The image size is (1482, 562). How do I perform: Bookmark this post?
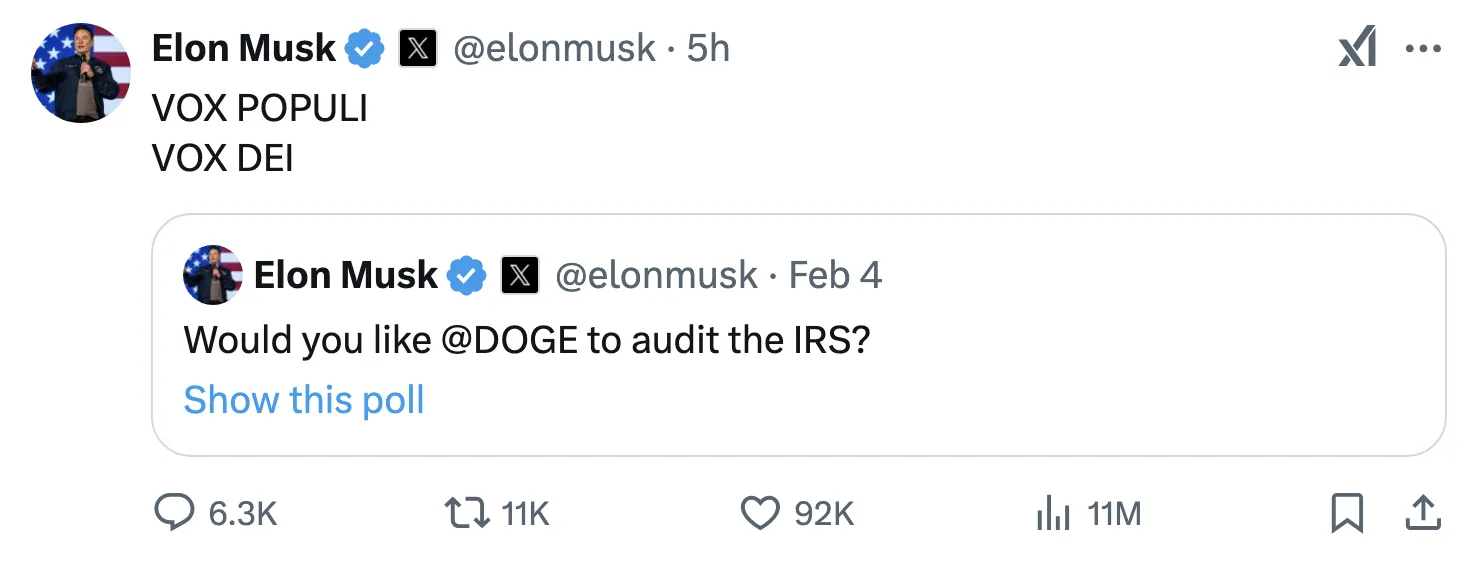click(1347, 514)
